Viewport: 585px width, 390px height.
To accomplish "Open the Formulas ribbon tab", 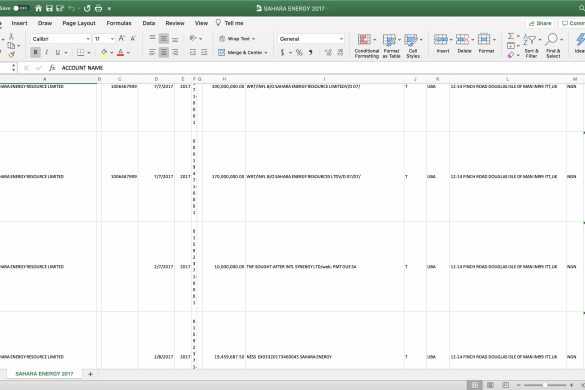I will (119, 23).
